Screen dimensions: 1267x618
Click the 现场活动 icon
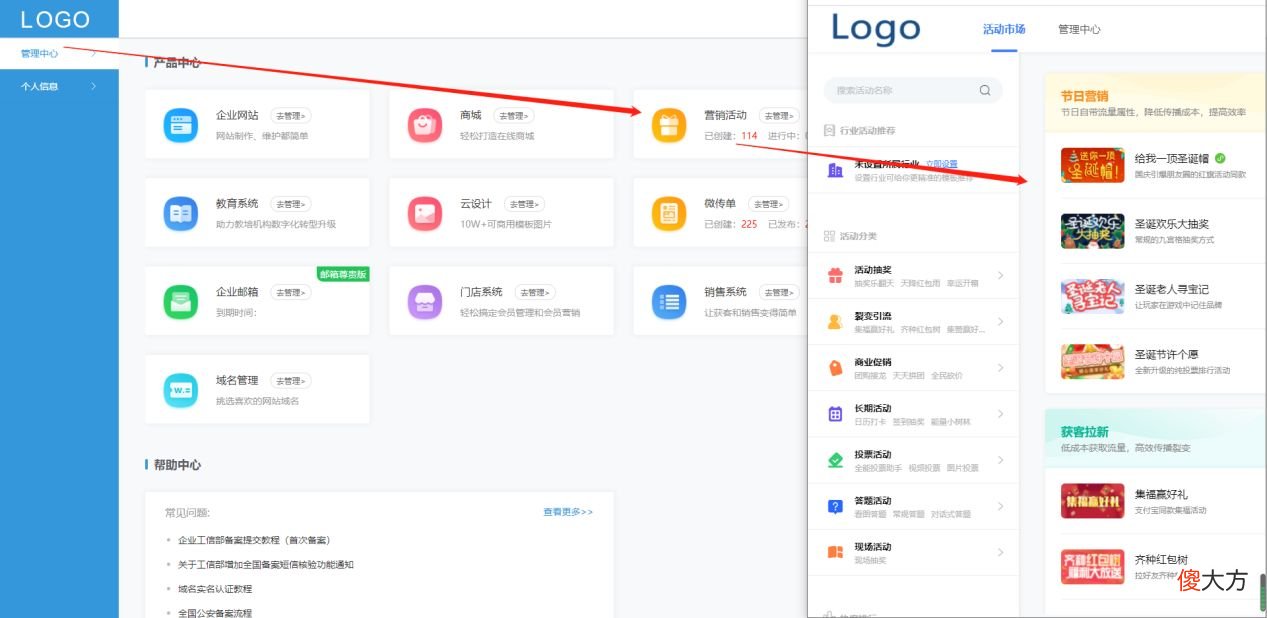(x=835, y=552)
